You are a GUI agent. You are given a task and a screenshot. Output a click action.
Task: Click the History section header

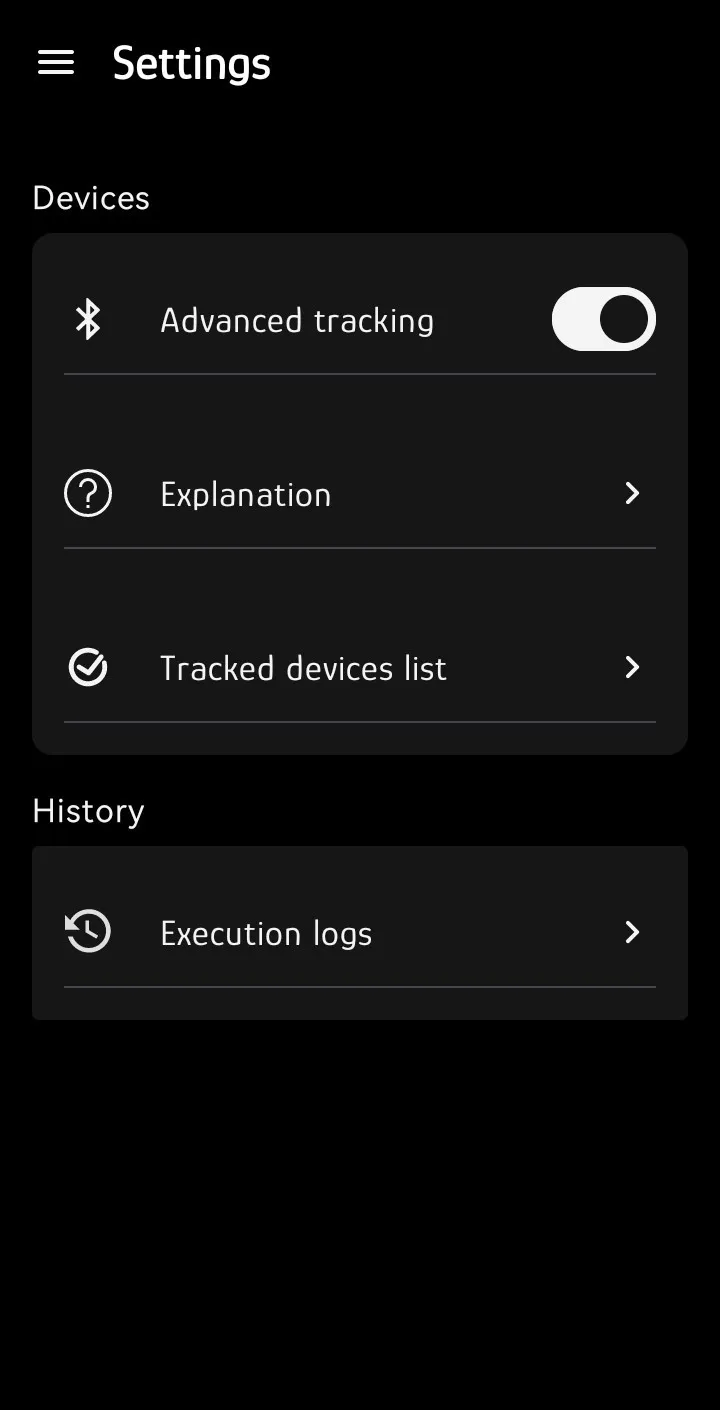pyautogui.click(x=88, y=811)
